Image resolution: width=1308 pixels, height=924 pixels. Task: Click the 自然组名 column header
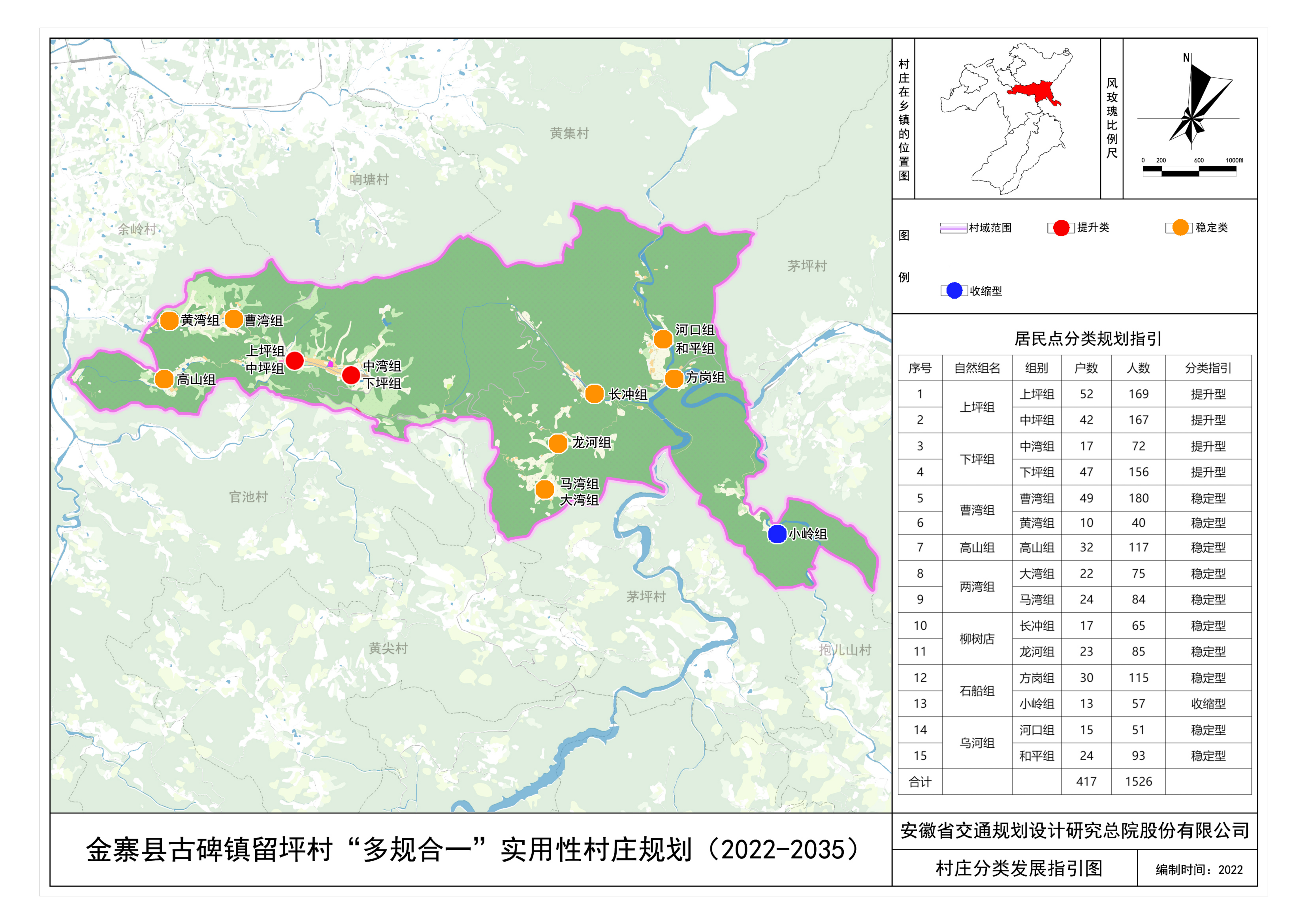click(977, 368)
